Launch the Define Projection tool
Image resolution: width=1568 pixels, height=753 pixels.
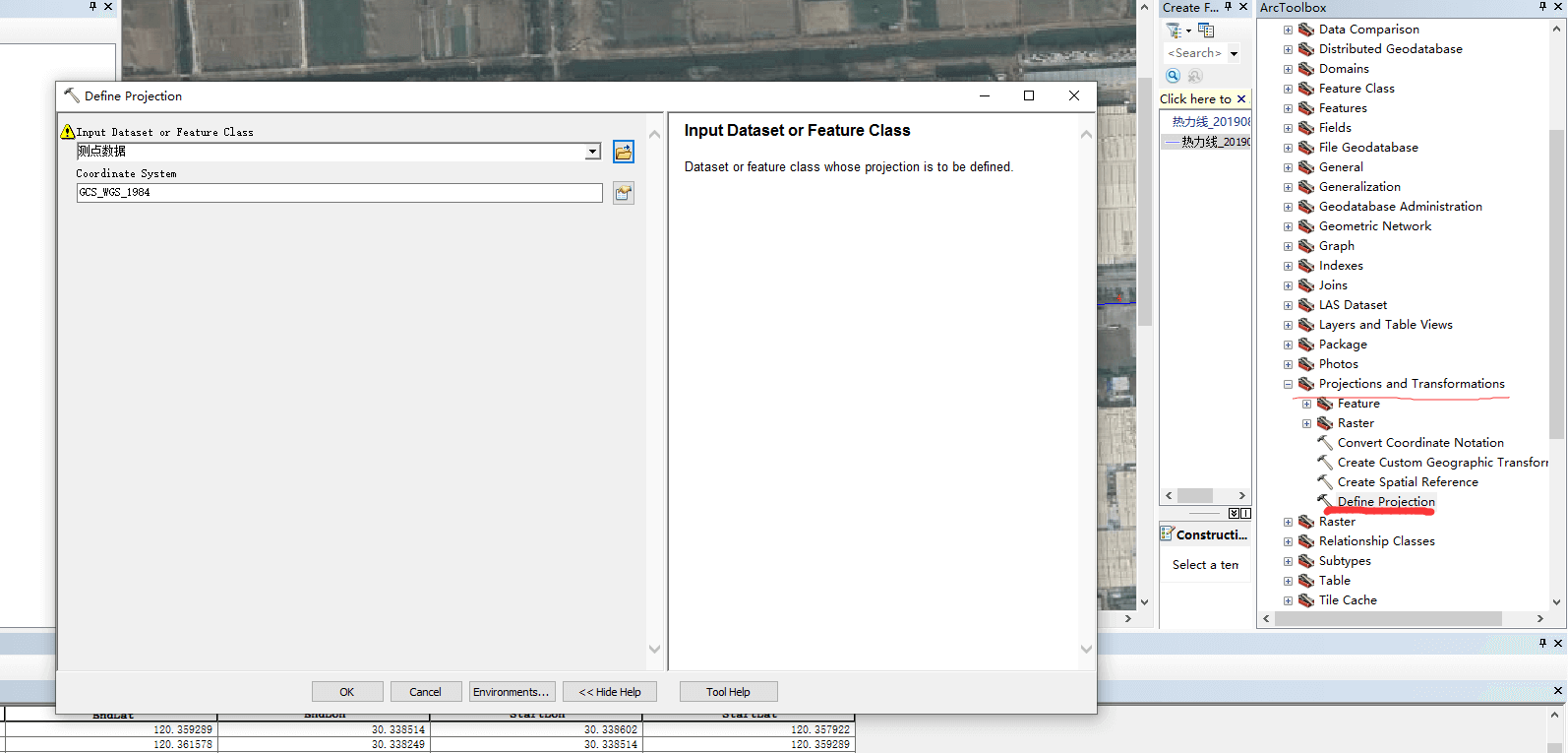click(x=1385, y=502)
